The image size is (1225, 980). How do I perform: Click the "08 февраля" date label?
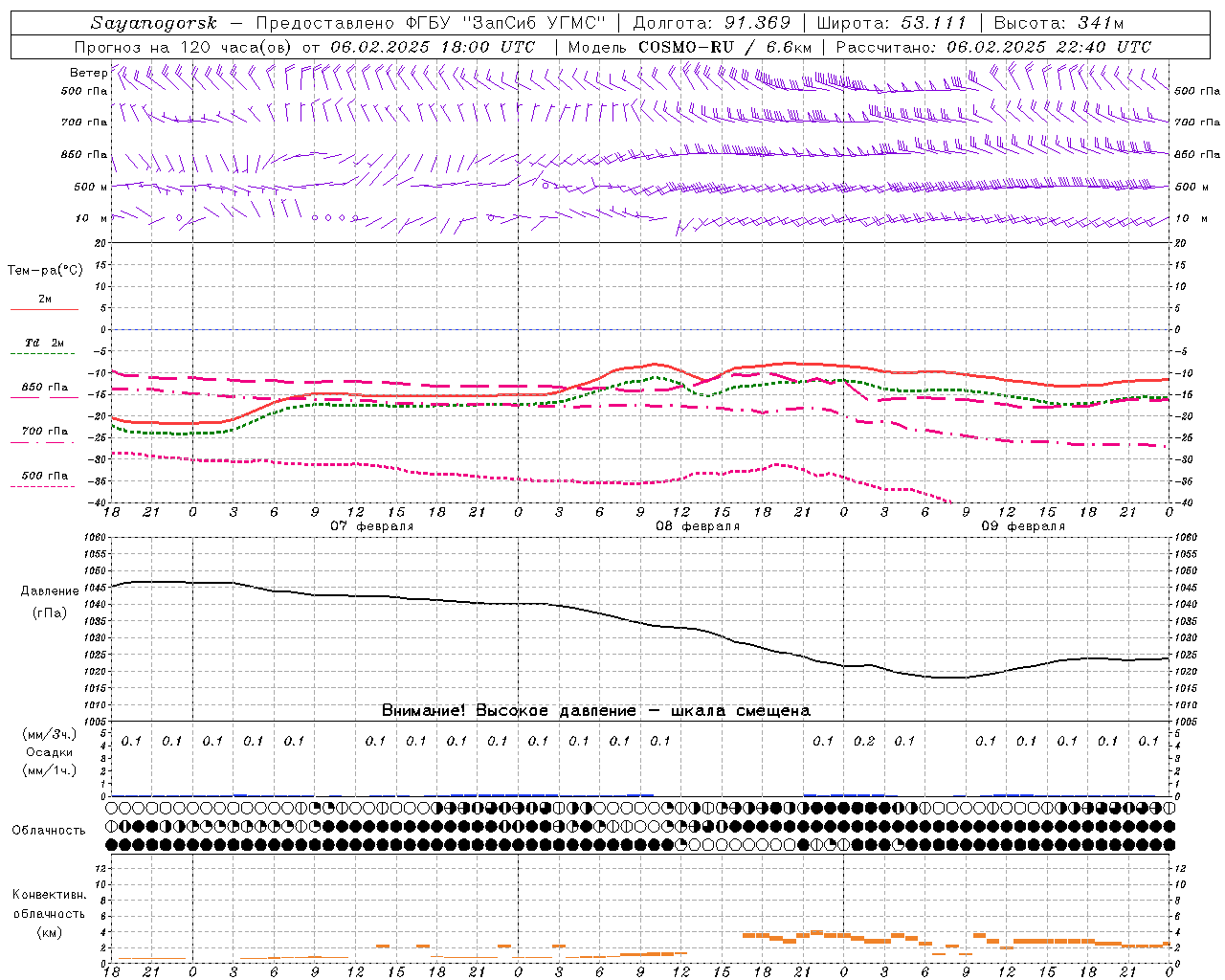[x=697, y=526]
